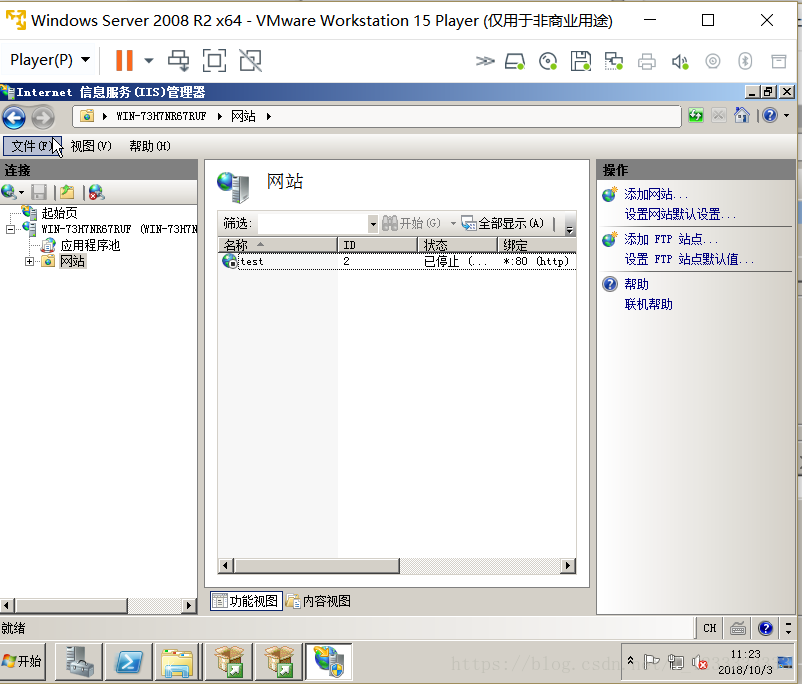Show more VMware devices chevron
Image resolution: width=802 pixels, height=684 pixels.
tap(485, 61)
